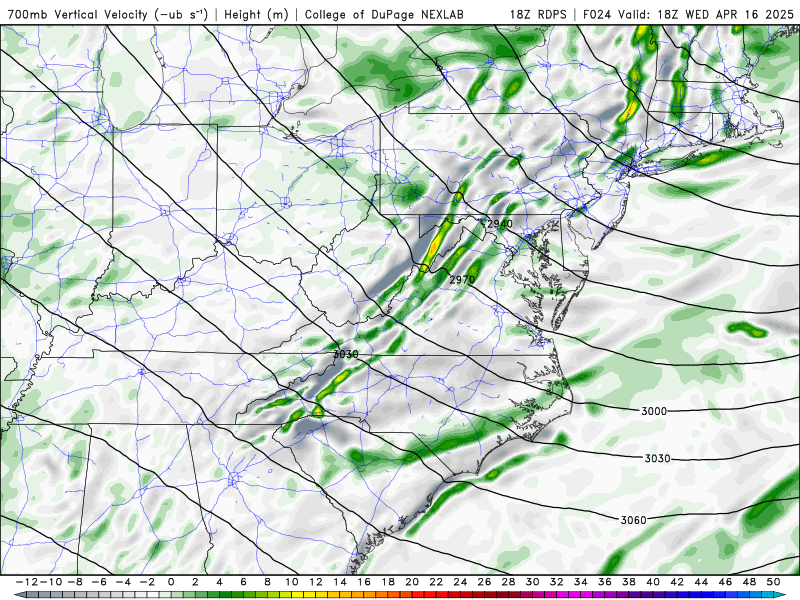Click the 26 value on the color scale
This screenshot has width=800, height=600.
484,582
